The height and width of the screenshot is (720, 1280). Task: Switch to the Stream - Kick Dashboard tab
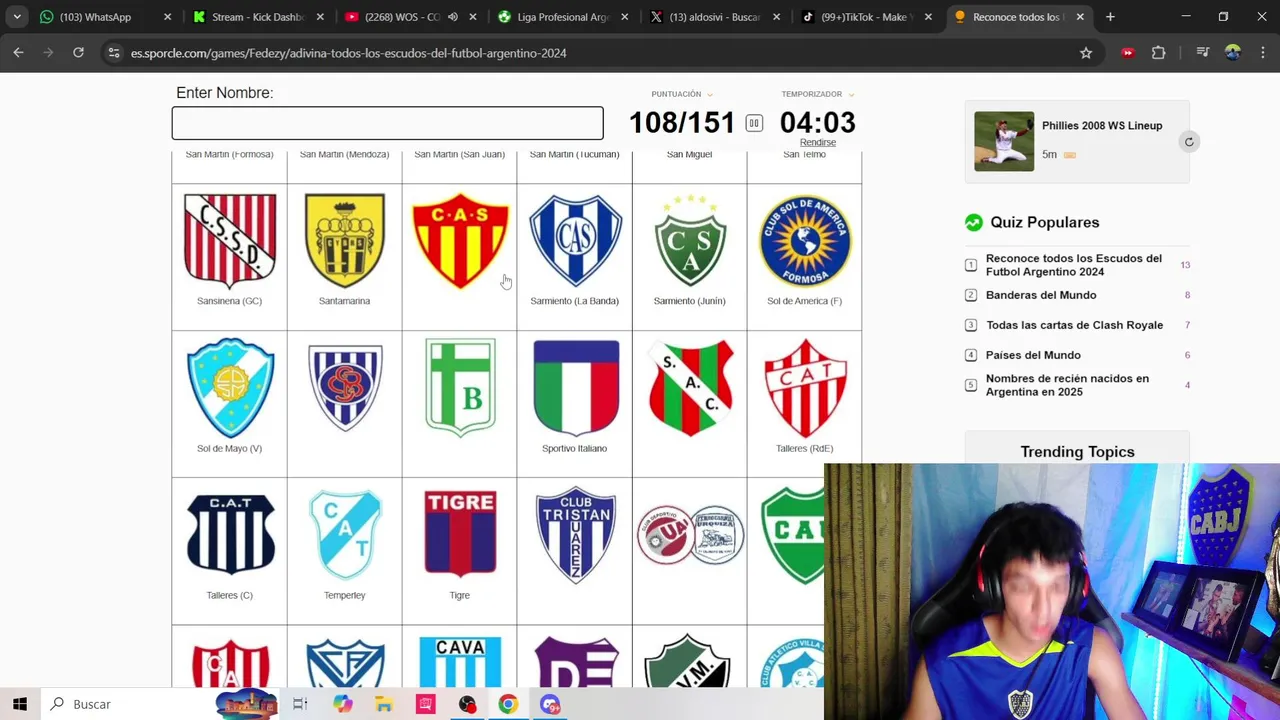[257, 17]
